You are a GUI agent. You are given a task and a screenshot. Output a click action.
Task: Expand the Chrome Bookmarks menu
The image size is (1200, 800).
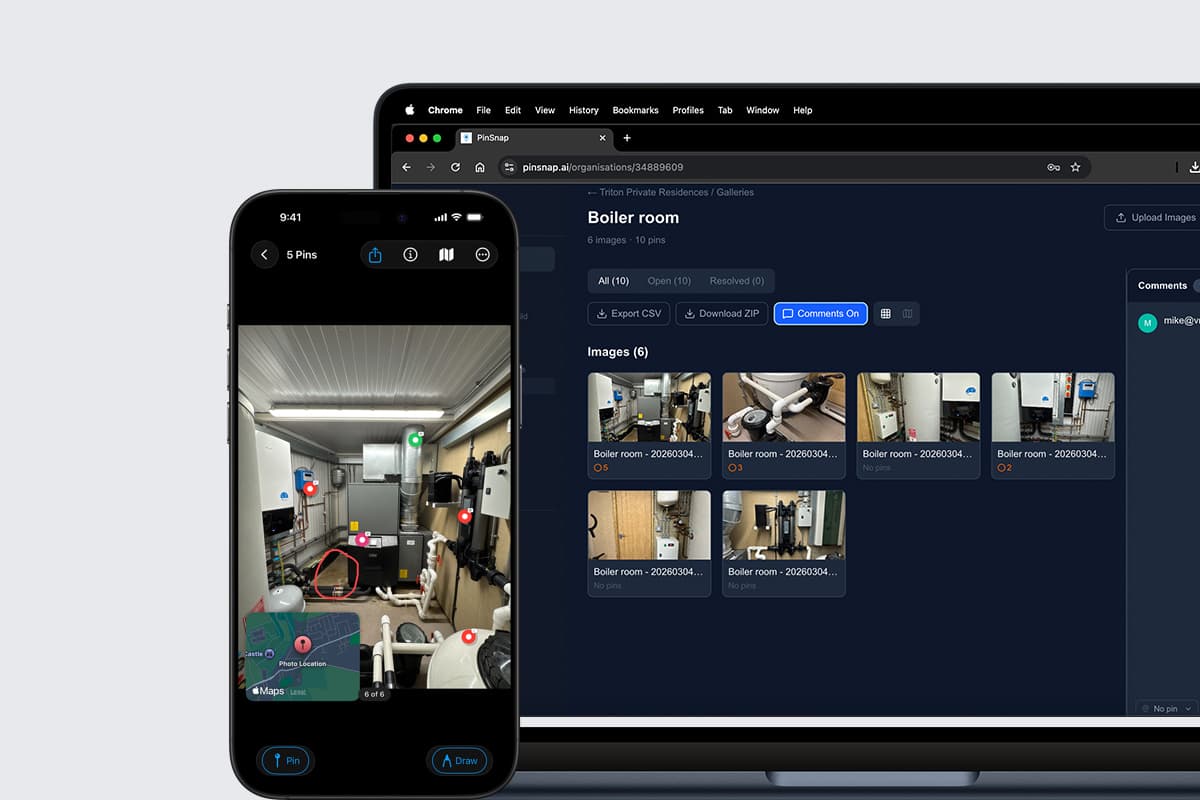[x=635, y=110]
